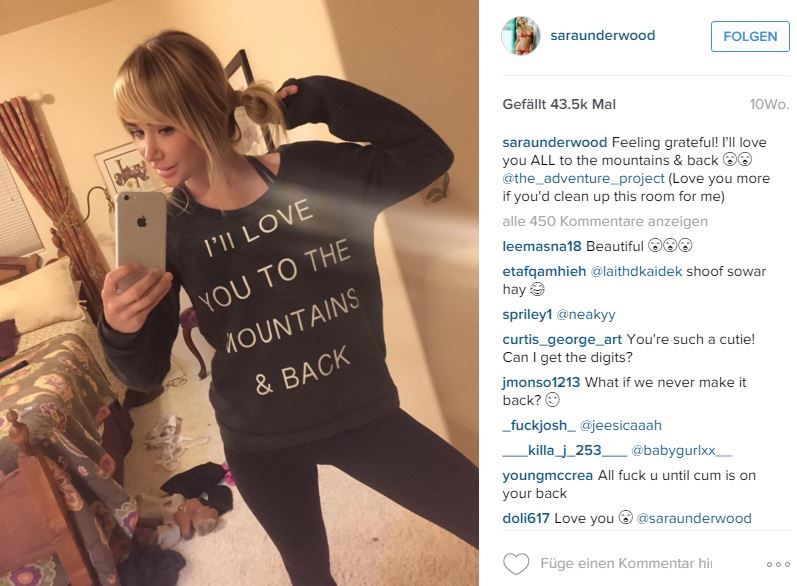Open saraunderwood username in header

point(602,36)
